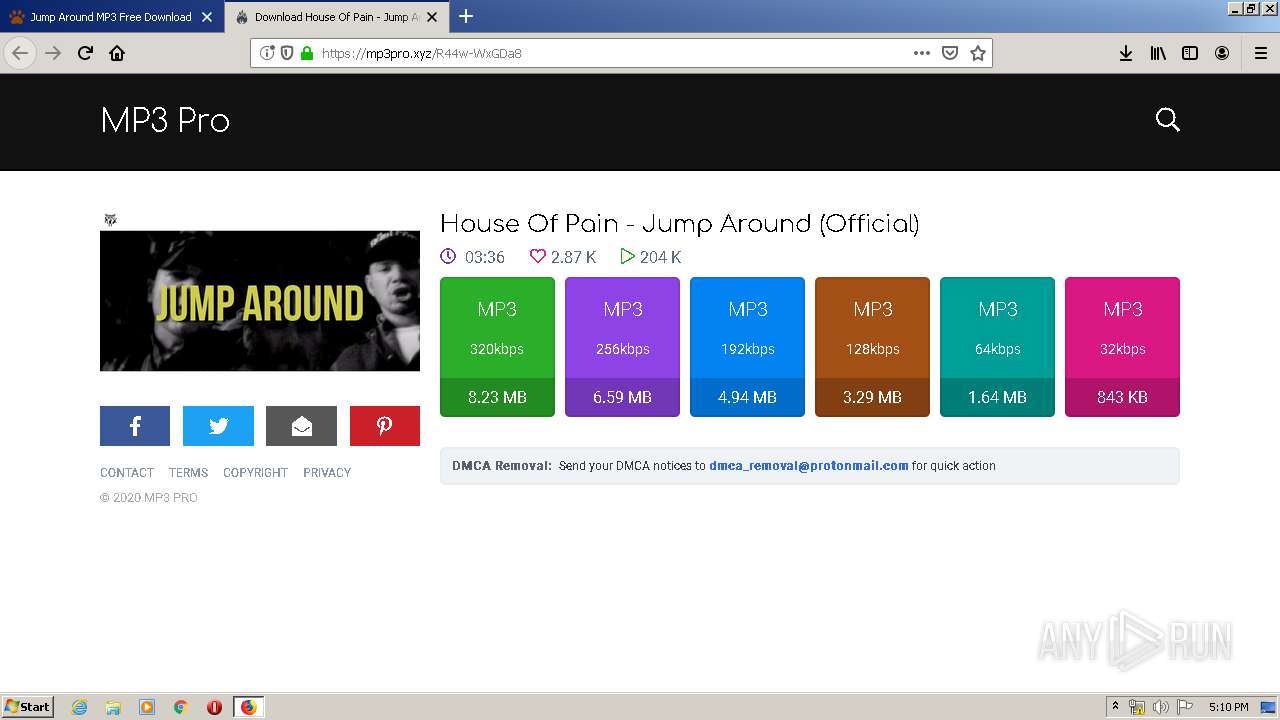The image size is (1280, 720).
Task: Download the 192kbps MP3
Action: tap(747, 347)
